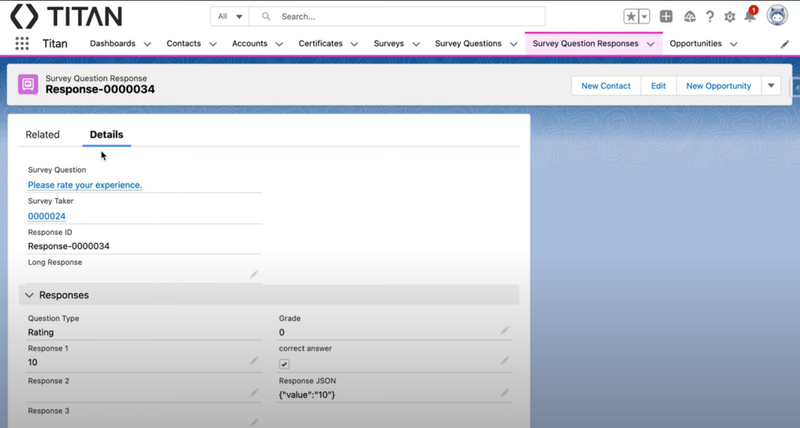
Task: Click into the global Search field
Action: [397, 16]
